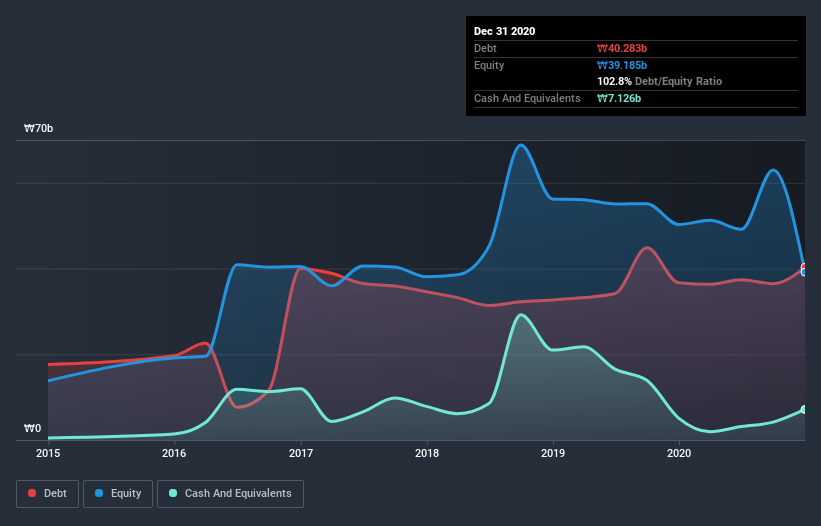This screenshot has height=526, width=821.
Task: Click the ₩0 y-axis label
Action: click(32, 428)
